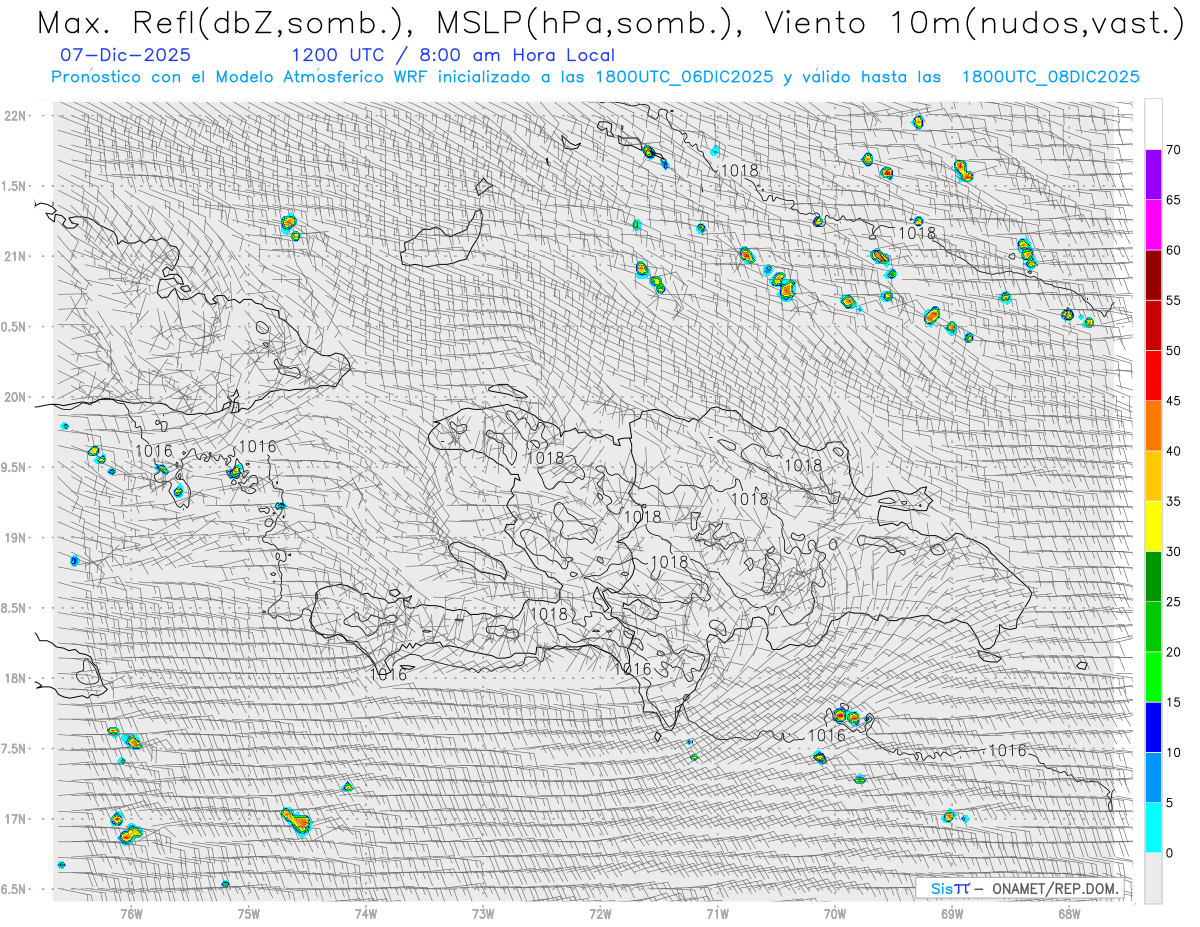
Task: Select the magenta 60–65 dBZ colorbar segment
Action: (x=1153, y=225)
